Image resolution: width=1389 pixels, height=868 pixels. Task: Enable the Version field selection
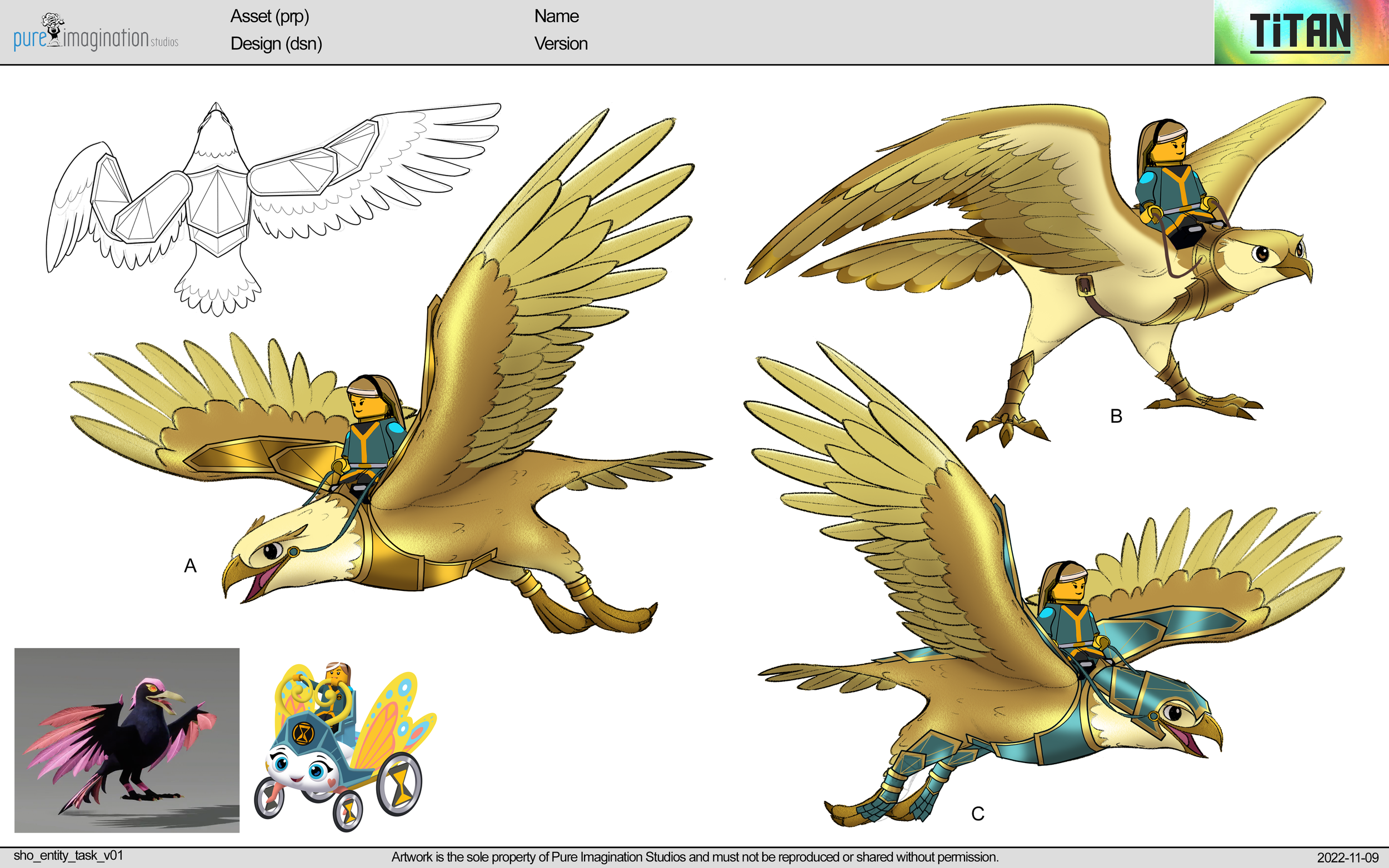[561, 44]
